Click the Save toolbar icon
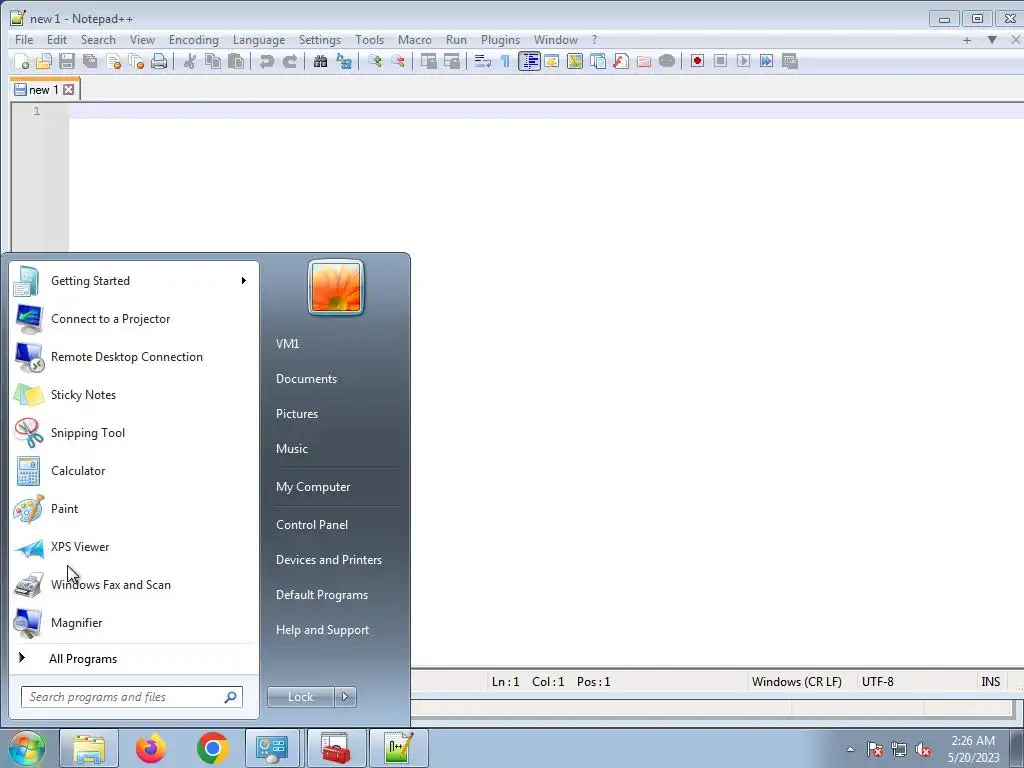 coord(67,61)
